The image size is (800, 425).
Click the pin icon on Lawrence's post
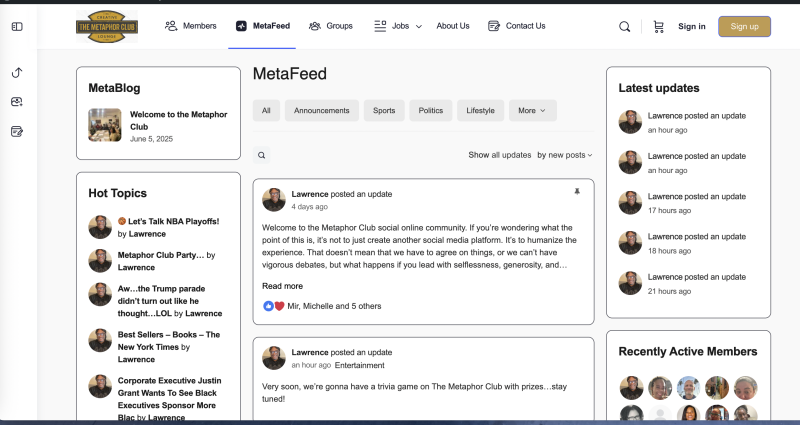pos(576,191)
